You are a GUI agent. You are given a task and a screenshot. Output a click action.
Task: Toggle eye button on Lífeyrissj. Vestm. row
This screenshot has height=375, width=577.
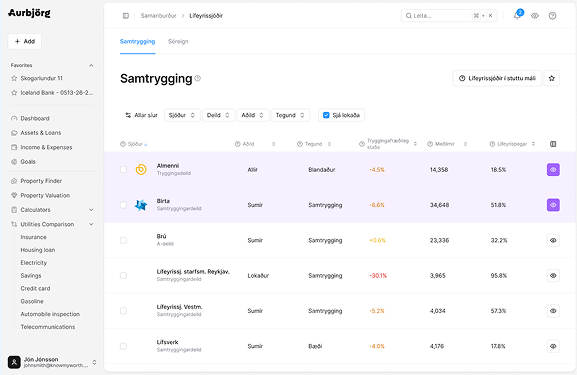pos(553,311)
